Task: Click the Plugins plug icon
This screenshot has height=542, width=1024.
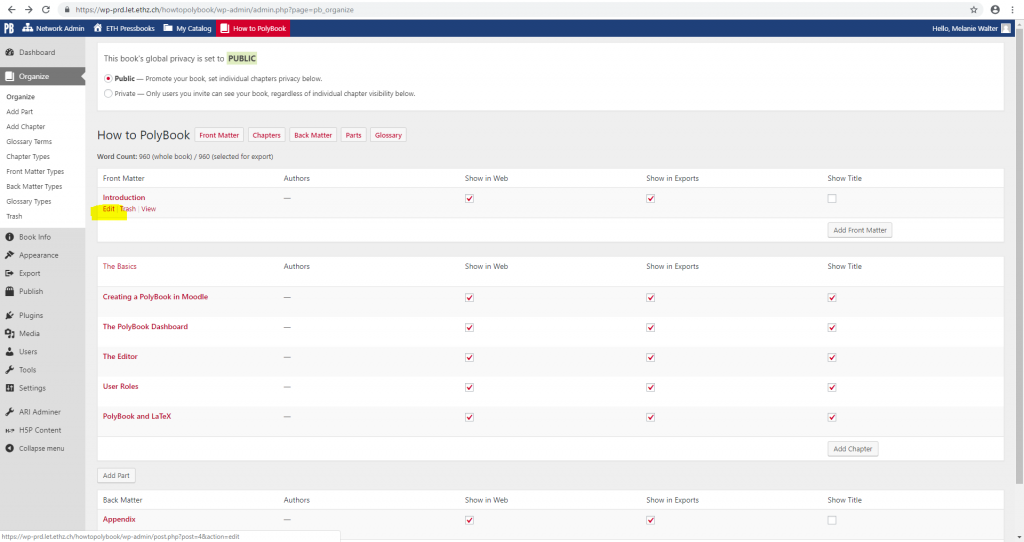Action: point(10,315)
